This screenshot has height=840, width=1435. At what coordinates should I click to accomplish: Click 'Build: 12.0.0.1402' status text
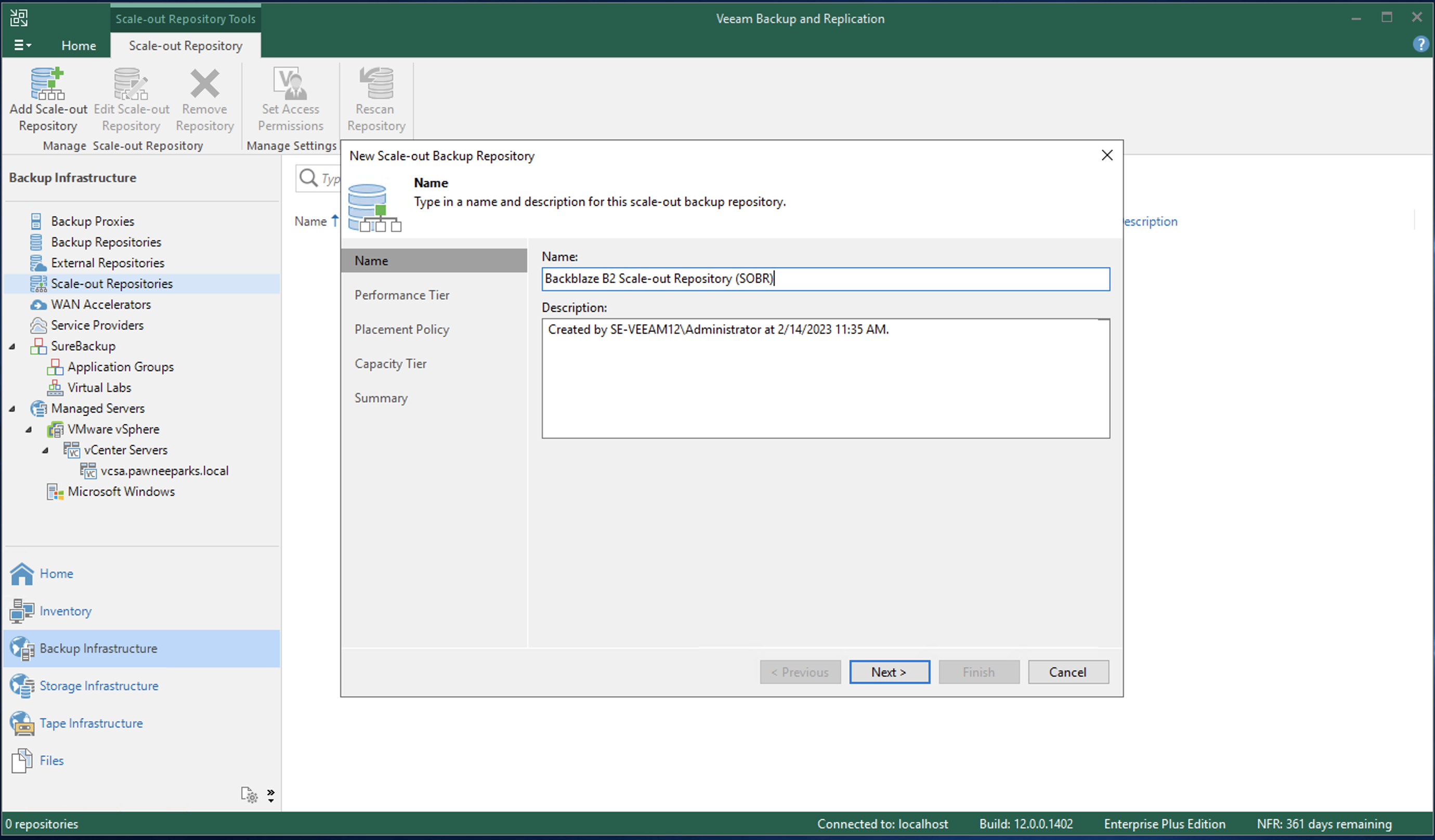[1026, 824]
